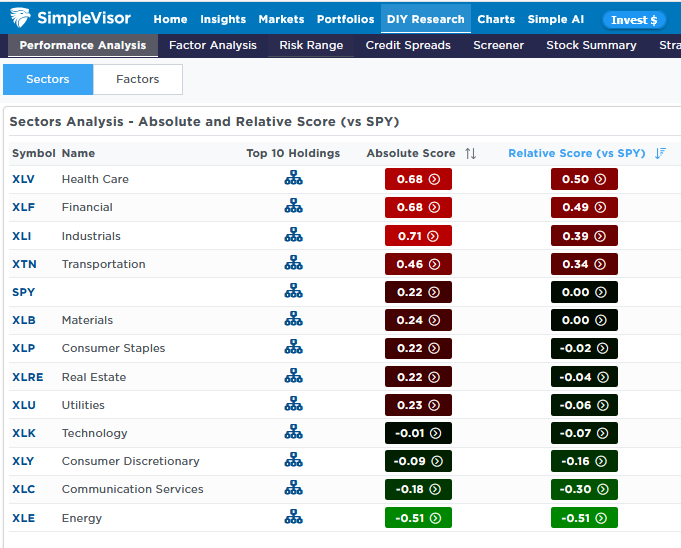
Task: Open Top 10 Holdings icon for XLY
Action: pyautogui.click(x=294, y=459)
